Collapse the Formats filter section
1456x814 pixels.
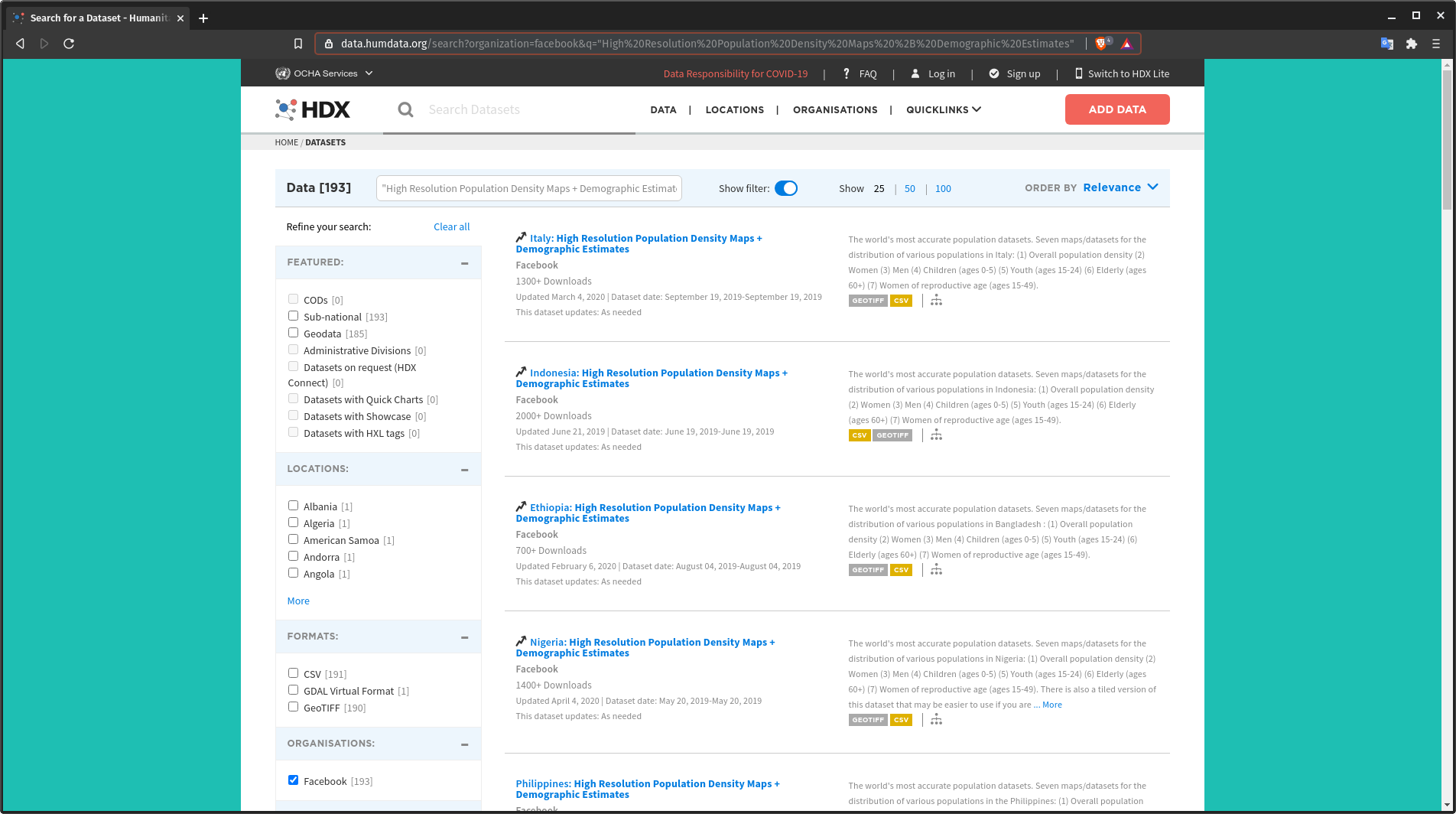(x=464, y=637)
